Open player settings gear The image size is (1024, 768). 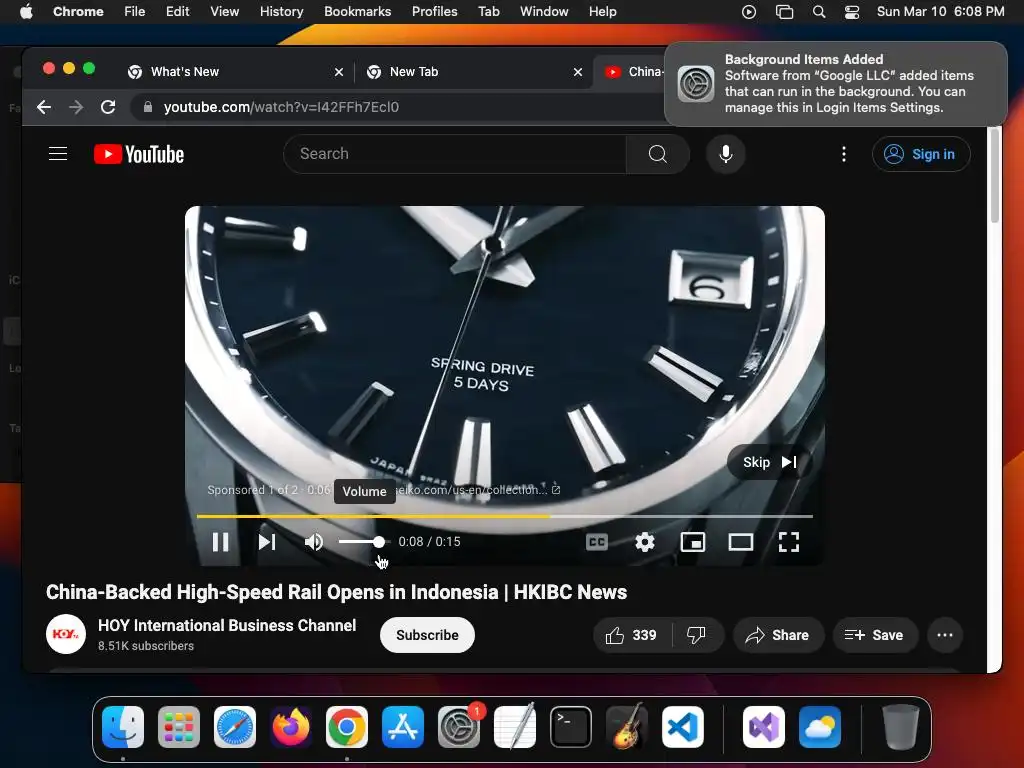click(645, 542)
